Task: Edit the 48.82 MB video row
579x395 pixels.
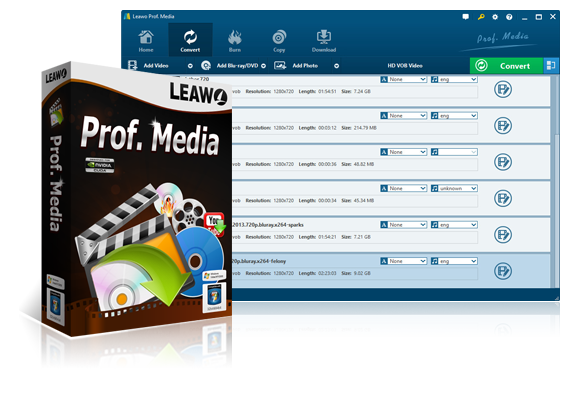Action: (503, 162)
